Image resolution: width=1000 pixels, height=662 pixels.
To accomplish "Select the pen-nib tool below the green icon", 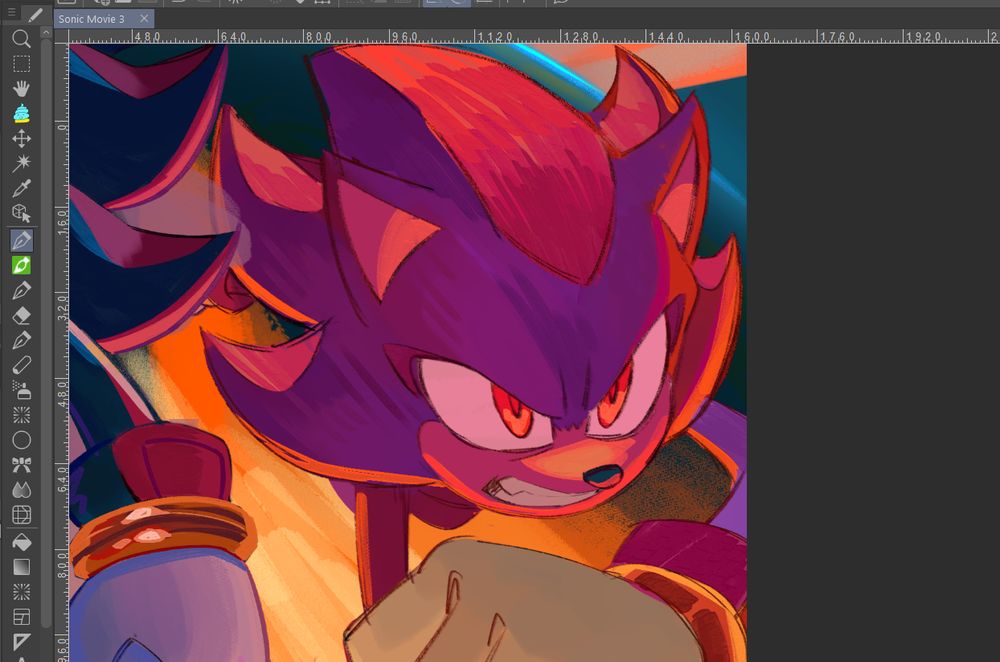I will click(x=21, y=290).
